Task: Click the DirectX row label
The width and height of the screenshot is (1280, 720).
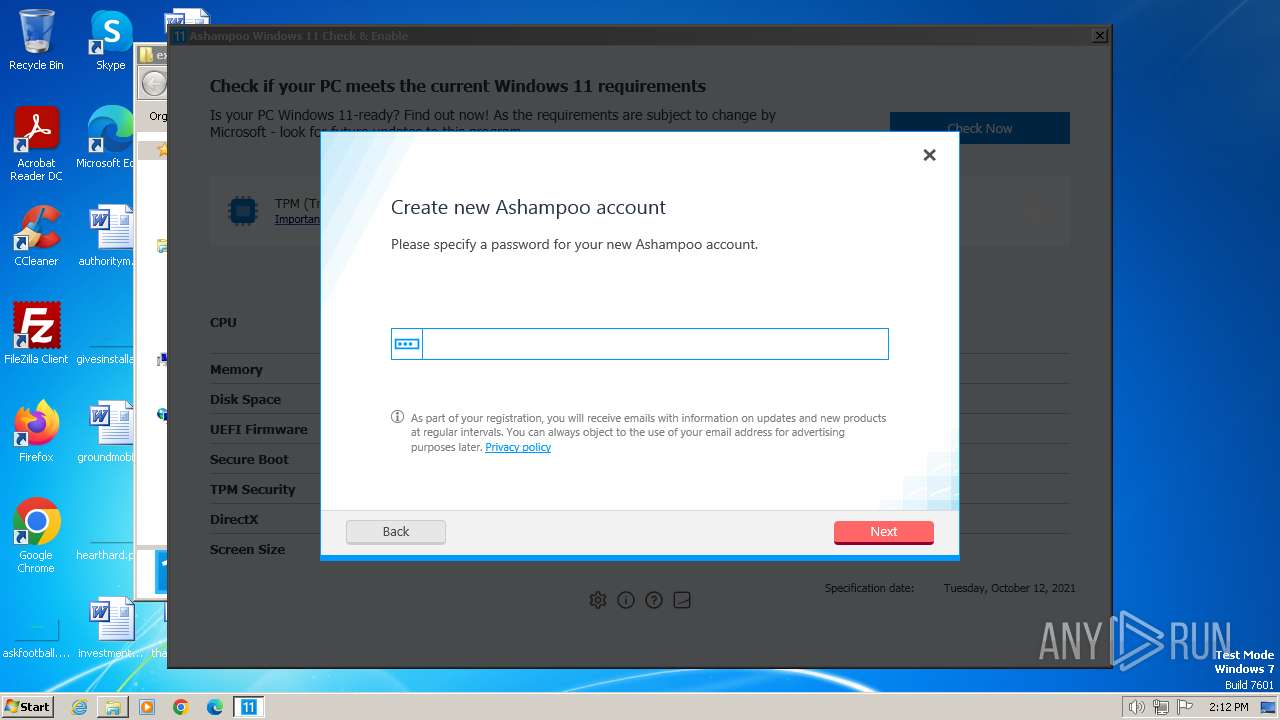Action: point(234,519)
